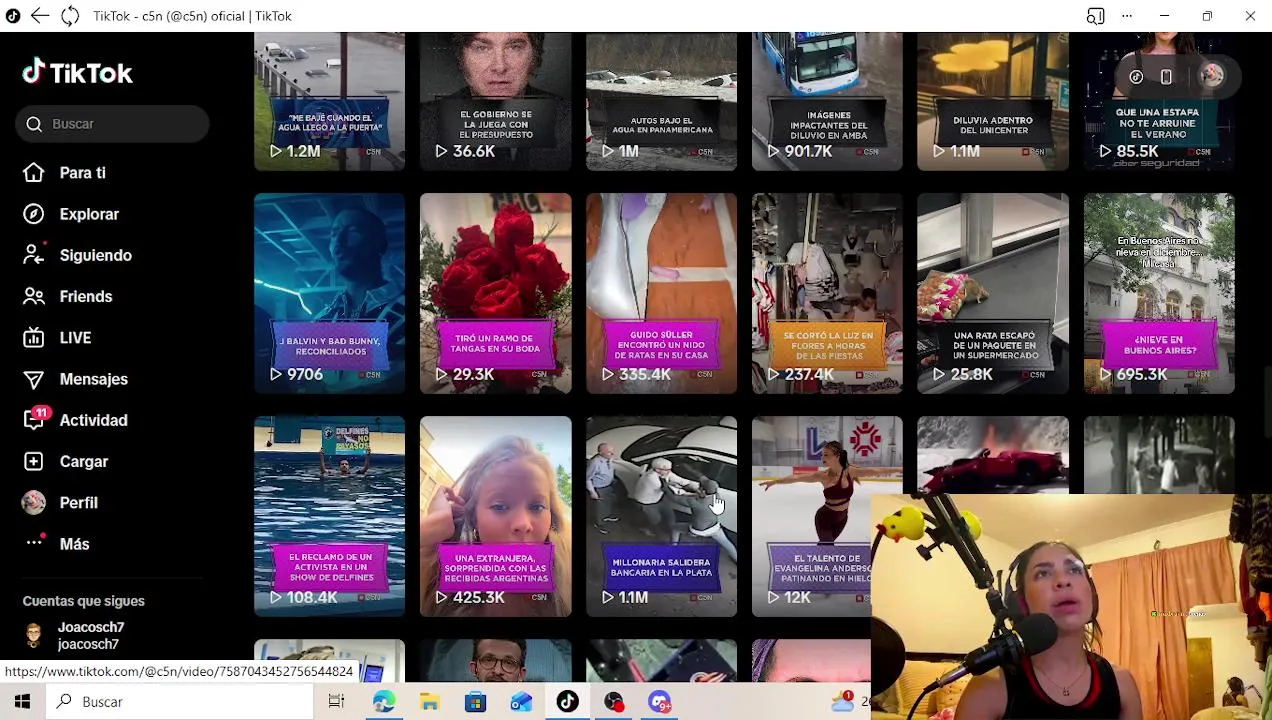1272x720 pixels.
Task: Play video 'El gobierno se la juega con el presupuesto'
Action: coord(496,101)
